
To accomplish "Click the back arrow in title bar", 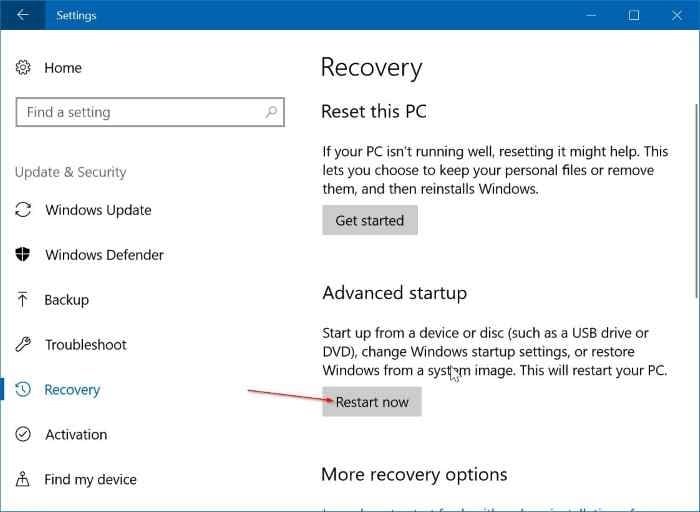I will click(22, 15).
